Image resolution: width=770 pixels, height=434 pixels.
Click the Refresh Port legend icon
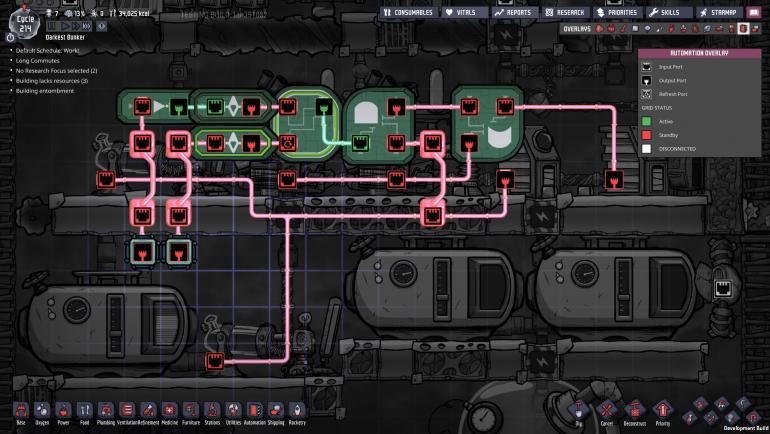click(x=647, y=94)
